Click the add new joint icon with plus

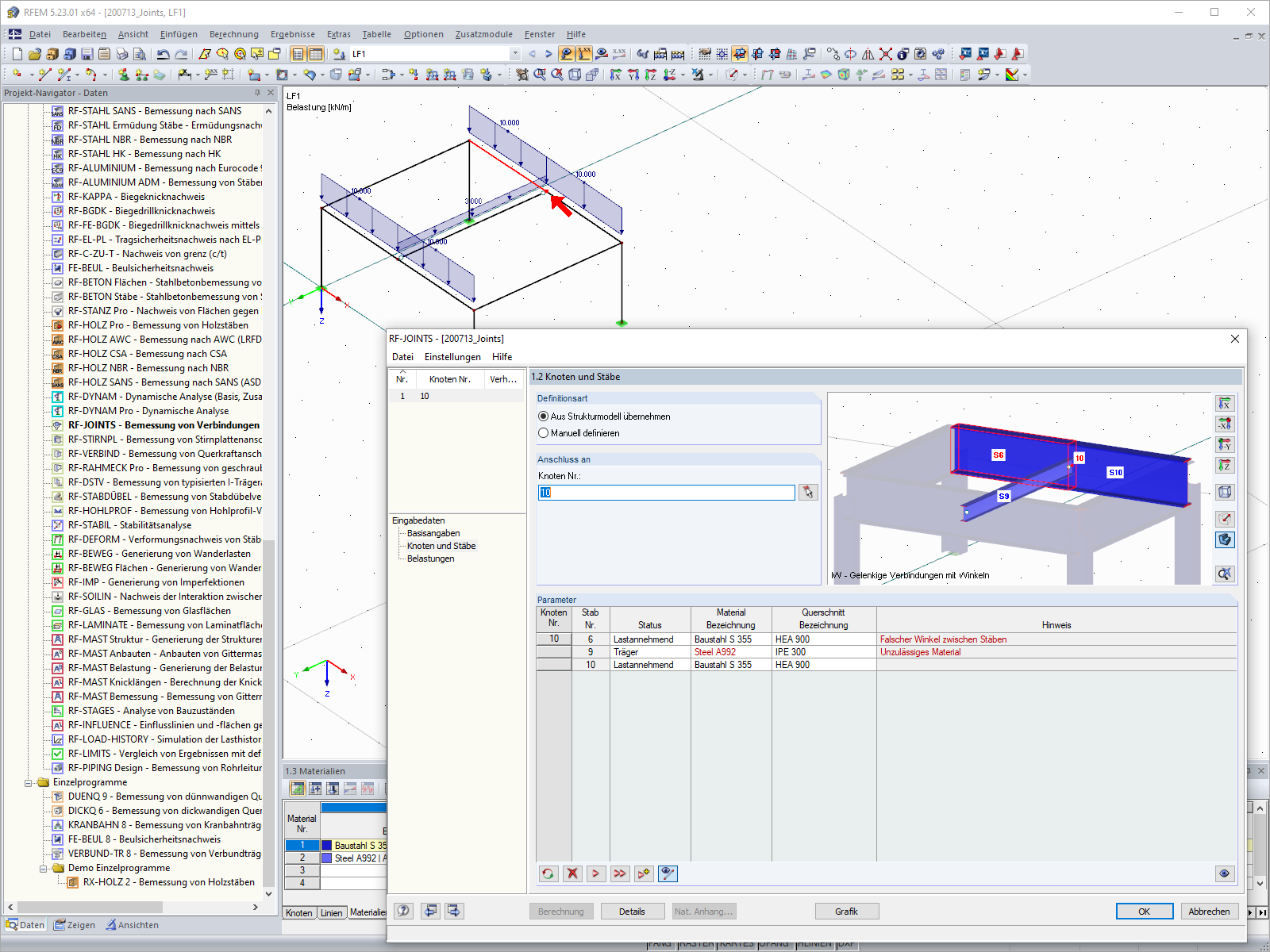click(x=644, y=873)
